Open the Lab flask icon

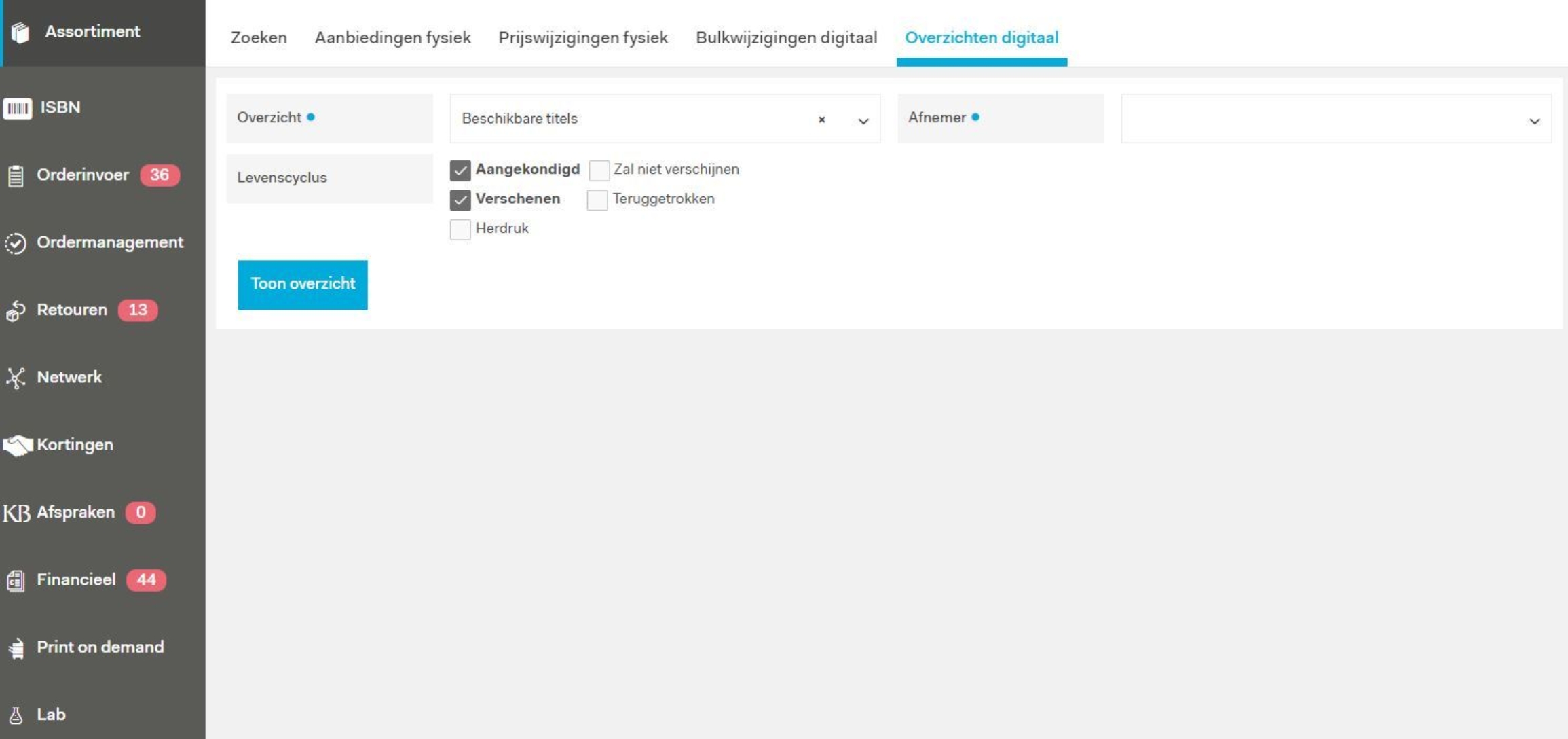tap(16, 714)
